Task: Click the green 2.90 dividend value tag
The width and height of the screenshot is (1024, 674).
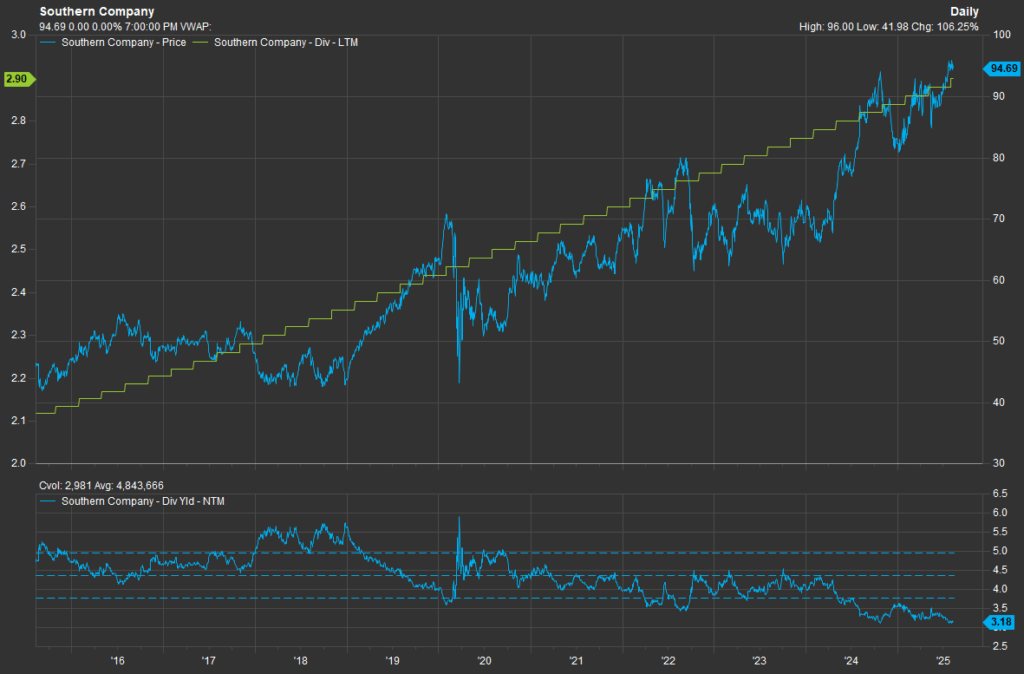Action: click(18, 78)
